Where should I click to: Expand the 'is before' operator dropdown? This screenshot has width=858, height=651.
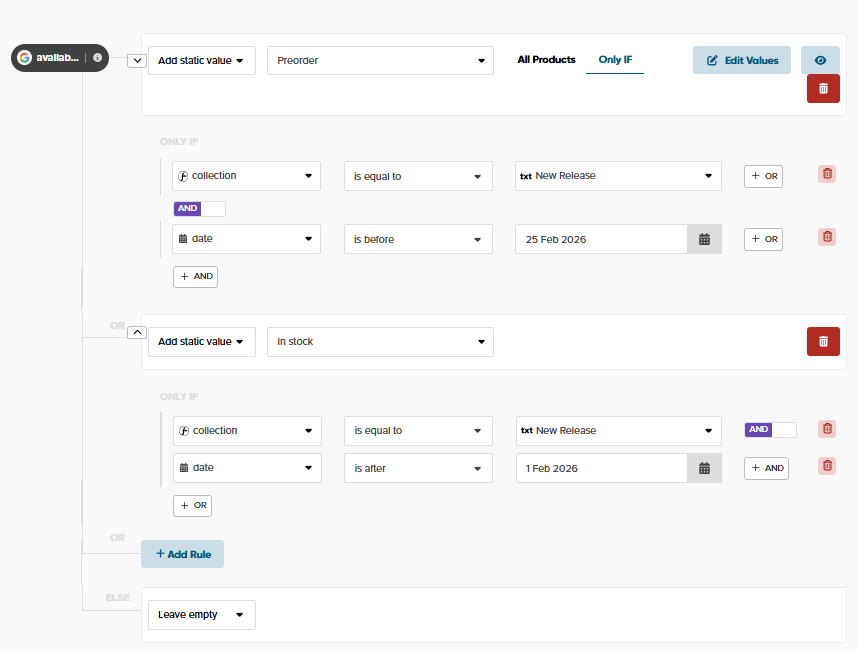coord(418,239)
